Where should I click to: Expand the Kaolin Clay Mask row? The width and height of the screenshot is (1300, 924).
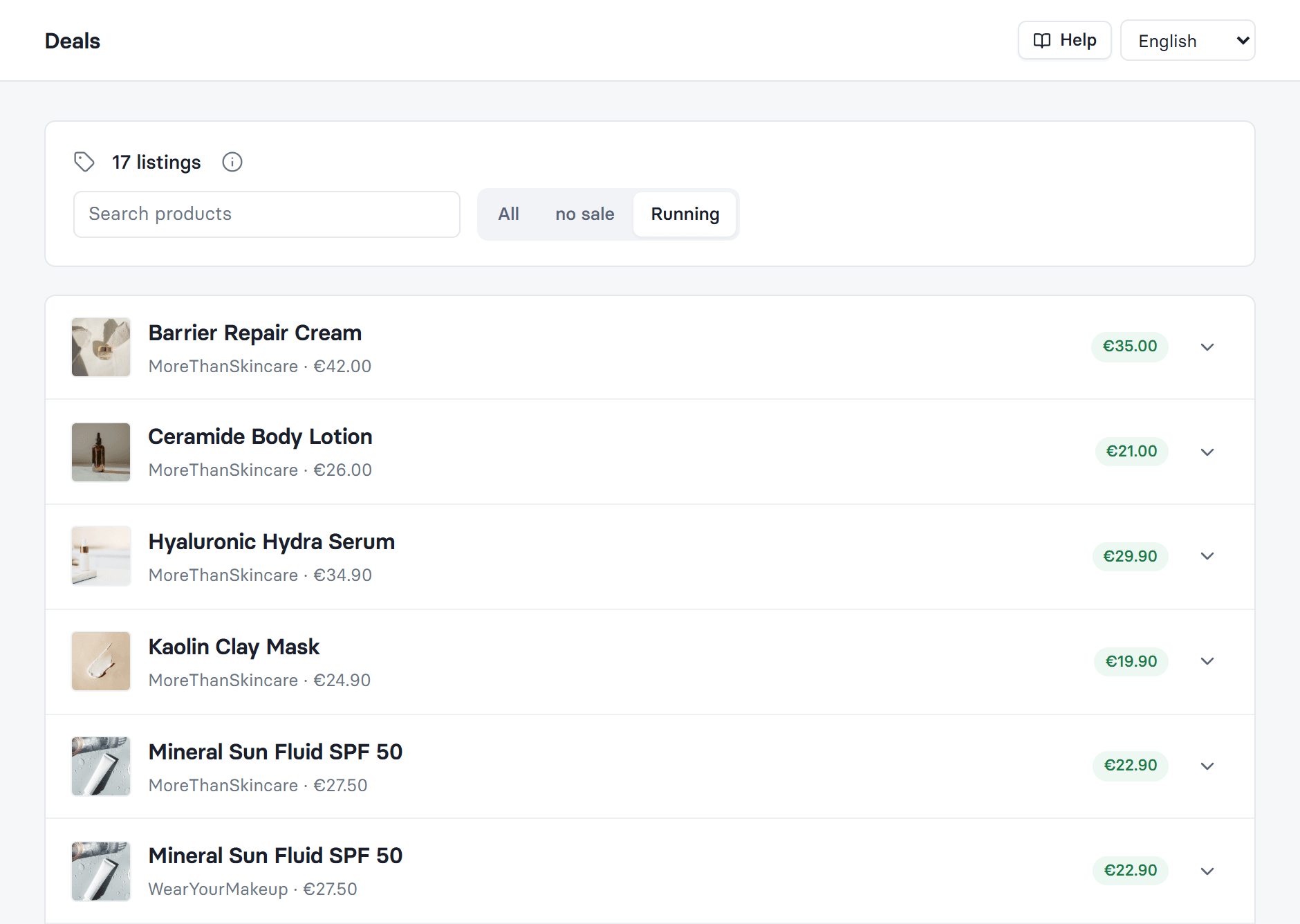pyautogui.click(x=1207, y=661)
